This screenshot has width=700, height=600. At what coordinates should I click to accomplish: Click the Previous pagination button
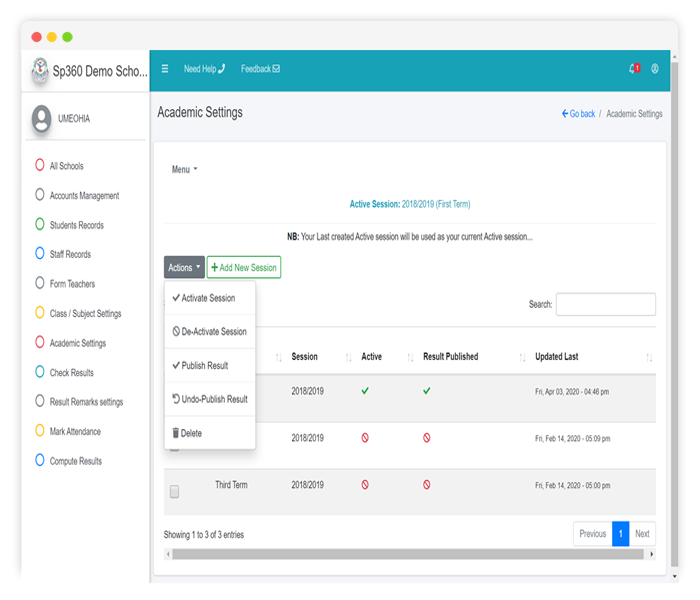592,534
